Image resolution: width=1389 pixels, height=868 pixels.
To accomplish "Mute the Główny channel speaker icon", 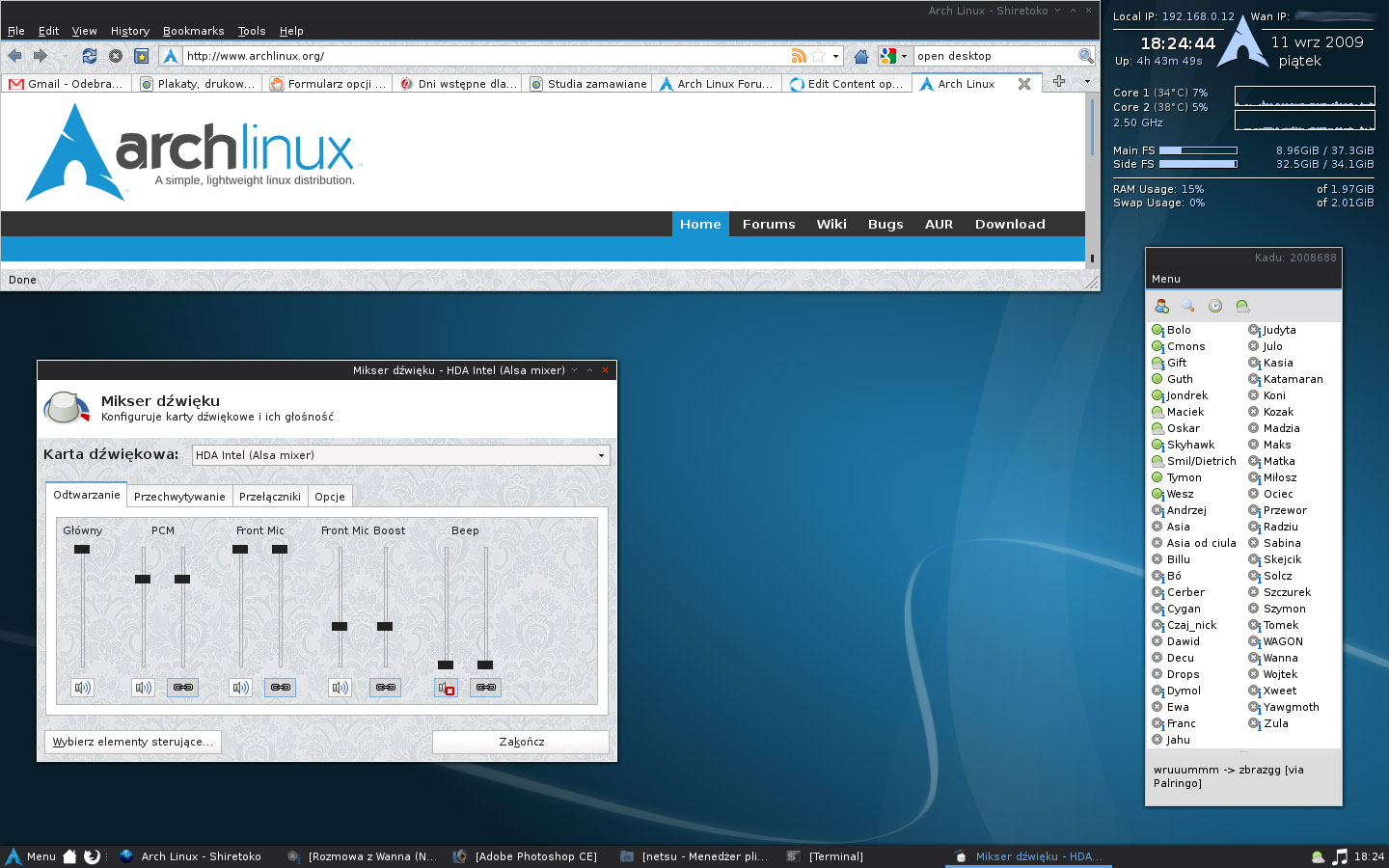I will pyautogui.click(x=83, y=688).
